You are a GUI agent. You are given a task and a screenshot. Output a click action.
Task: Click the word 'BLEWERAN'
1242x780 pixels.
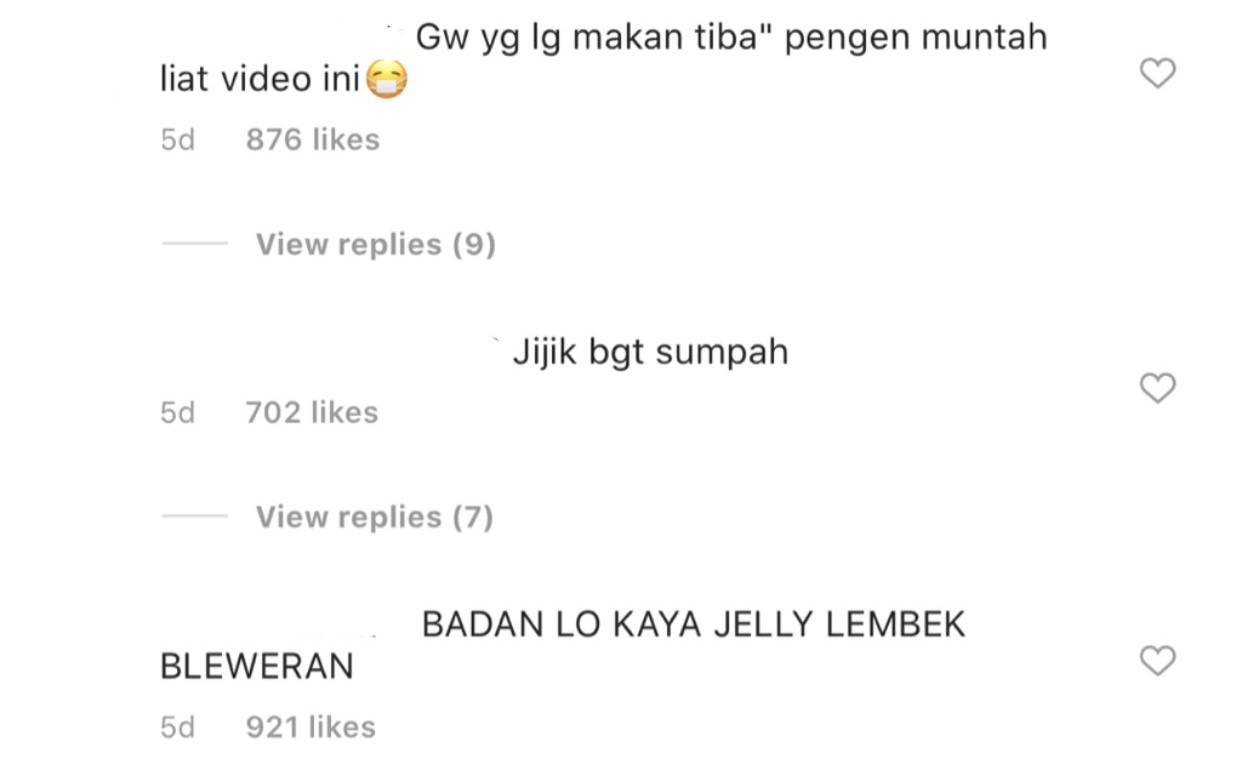point(257,666)
